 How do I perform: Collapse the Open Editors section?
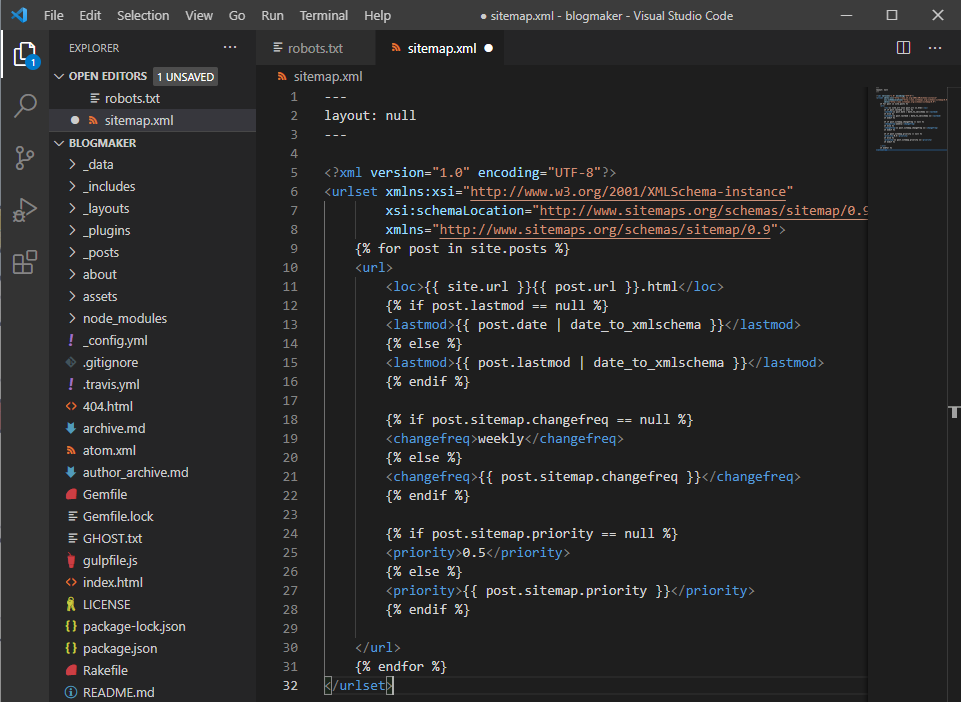tap(59, 76)
